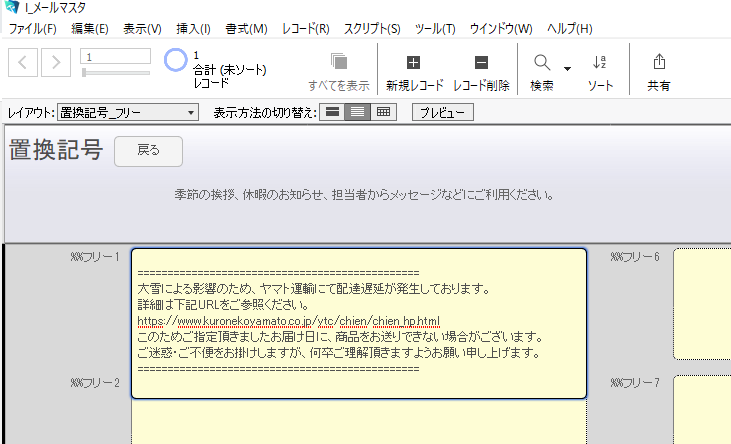The image size is (731, 444).
Task: Click the %%フリー7 text field
Action: tap(702, 409)
